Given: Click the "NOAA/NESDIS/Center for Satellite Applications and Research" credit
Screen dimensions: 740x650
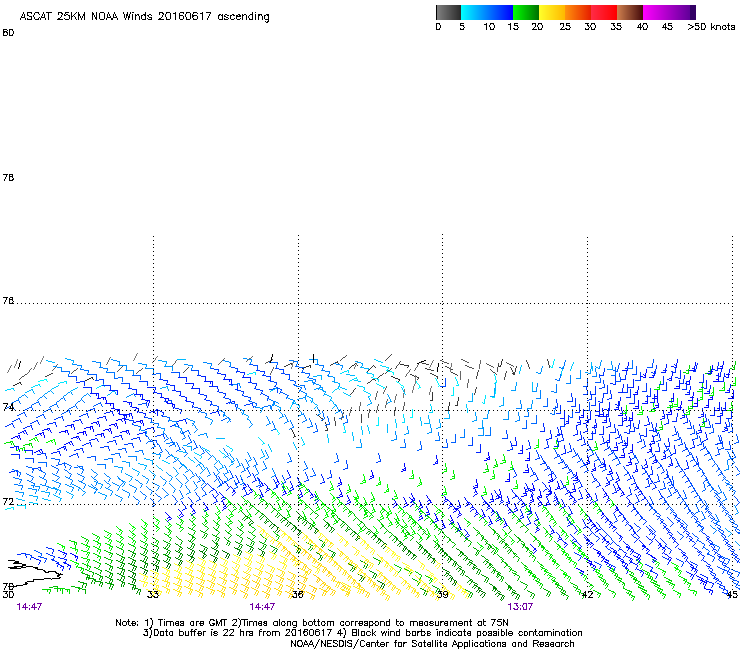Looking at the screenshot, I should [432, 643].
